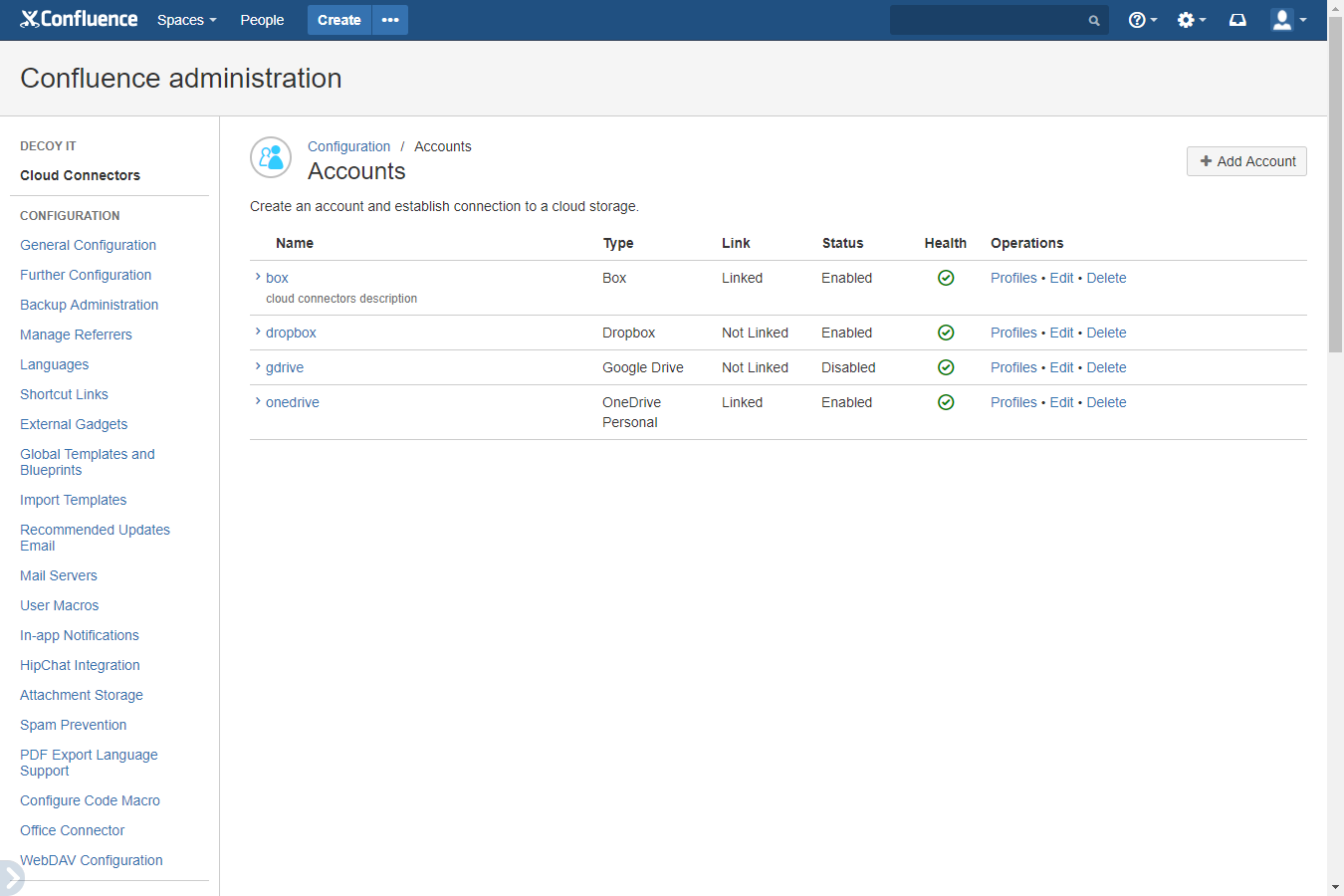Expand the sidebar with bottom-left arrow

11,878
